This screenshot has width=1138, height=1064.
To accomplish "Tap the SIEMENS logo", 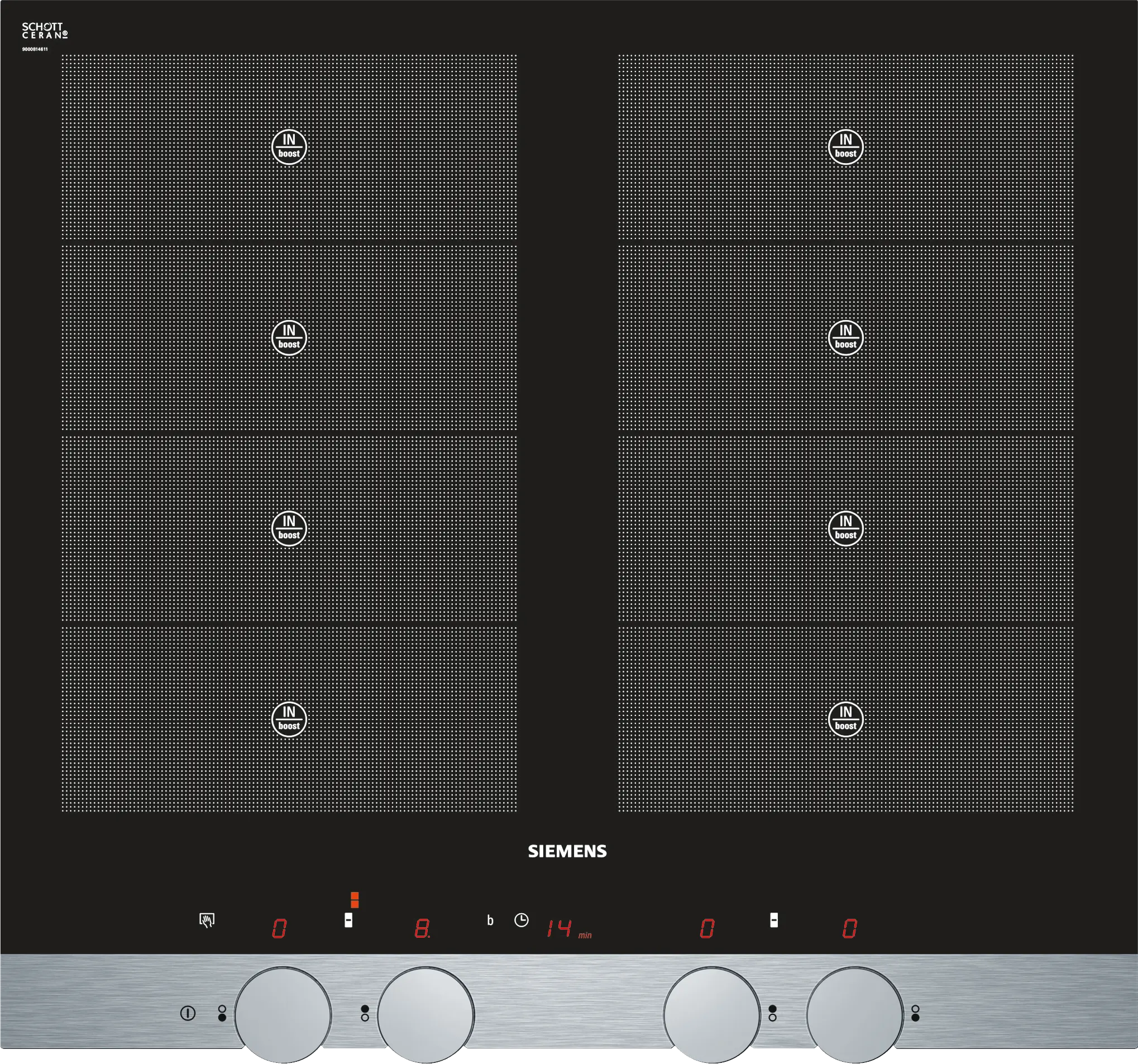I will click(x=567, y=852).
